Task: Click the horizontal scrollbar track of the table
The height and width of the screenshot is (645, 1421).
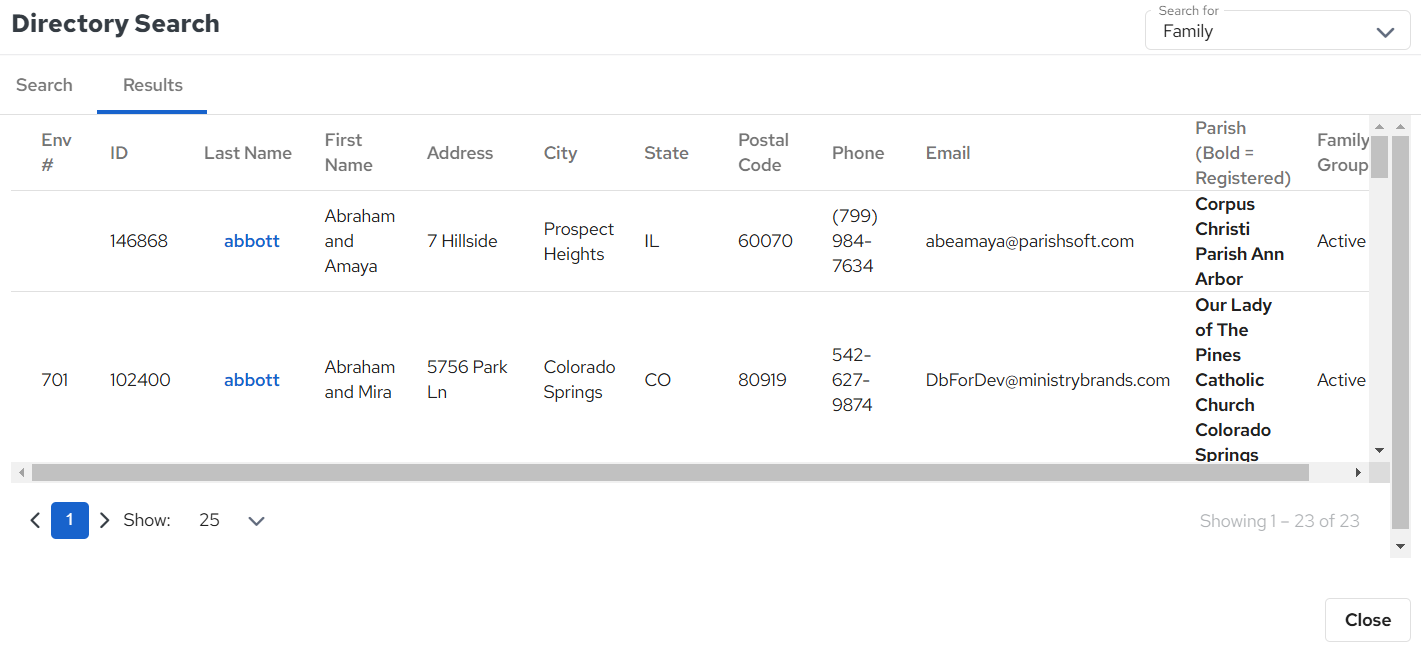Action: click(x=1330, y=472)
